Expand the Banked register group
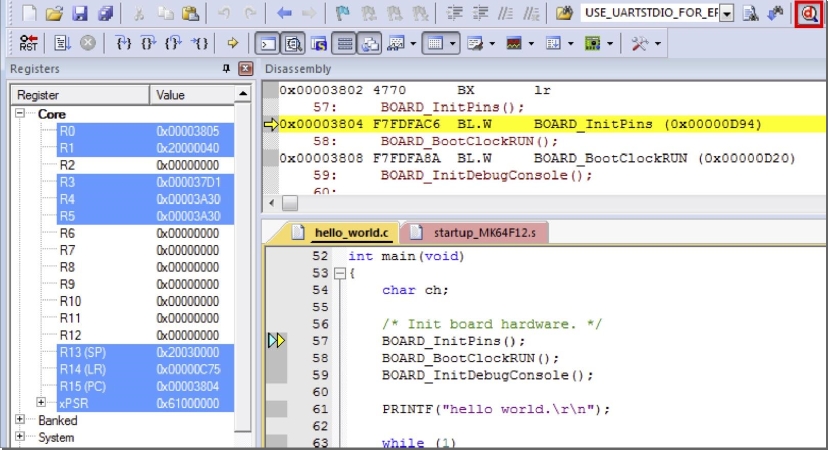This screenshot has width=828, height=450. (20, 421)
